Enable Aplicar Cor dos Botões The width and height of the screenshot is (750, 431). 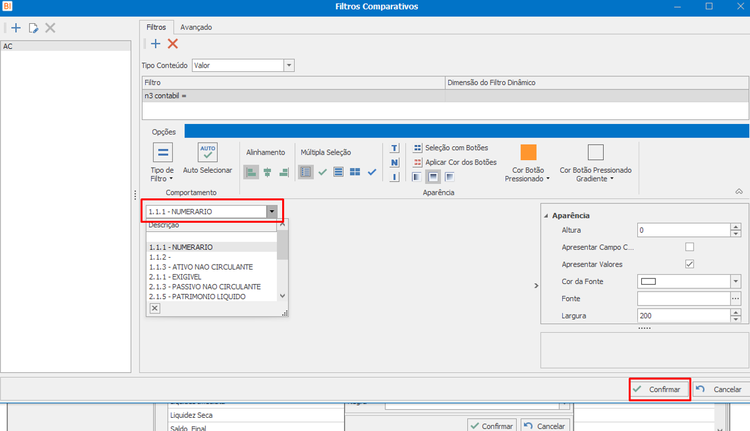(x=455, y=162)
